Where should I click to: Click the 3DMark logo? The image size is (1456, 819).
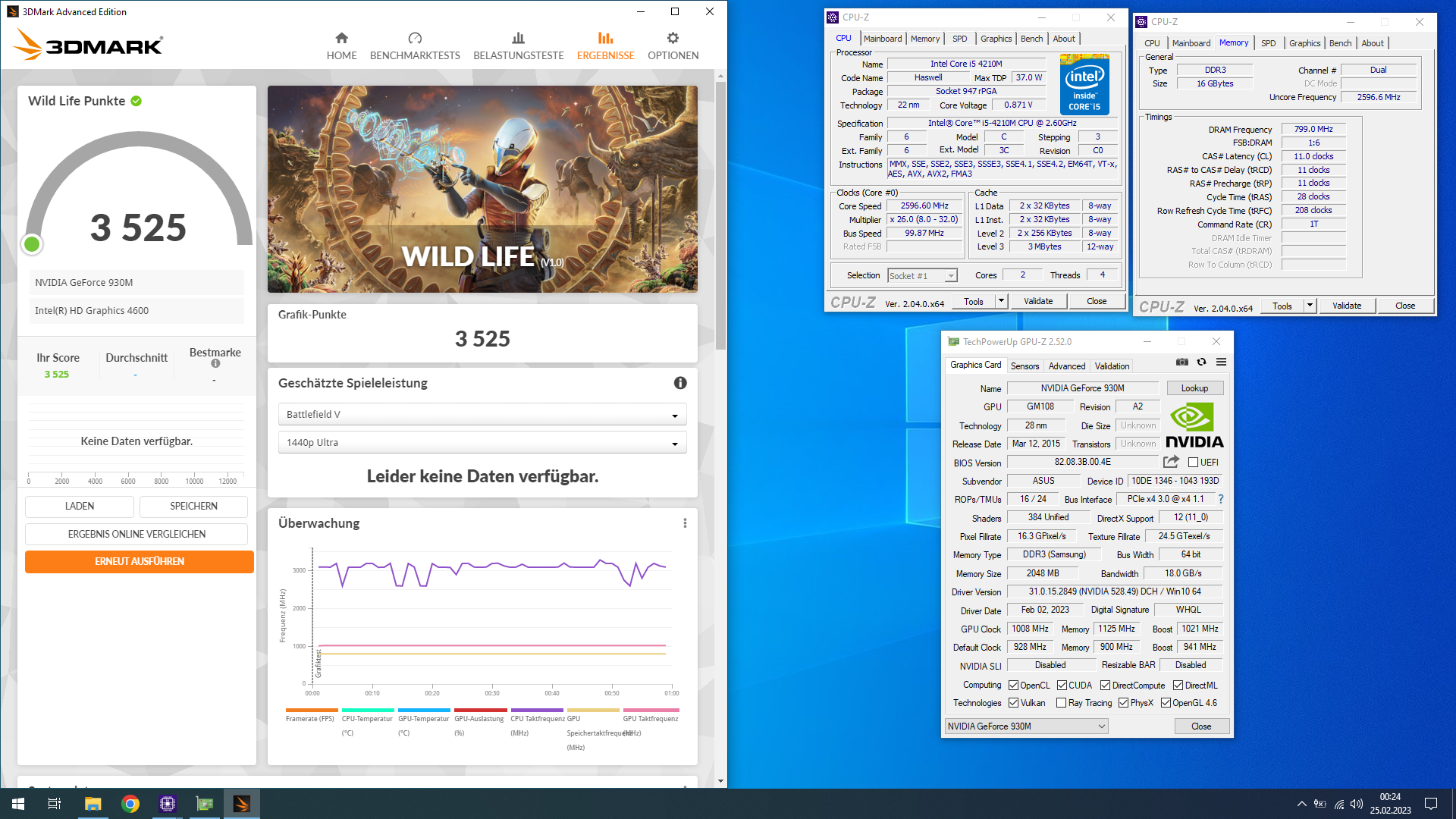(88, 44)
